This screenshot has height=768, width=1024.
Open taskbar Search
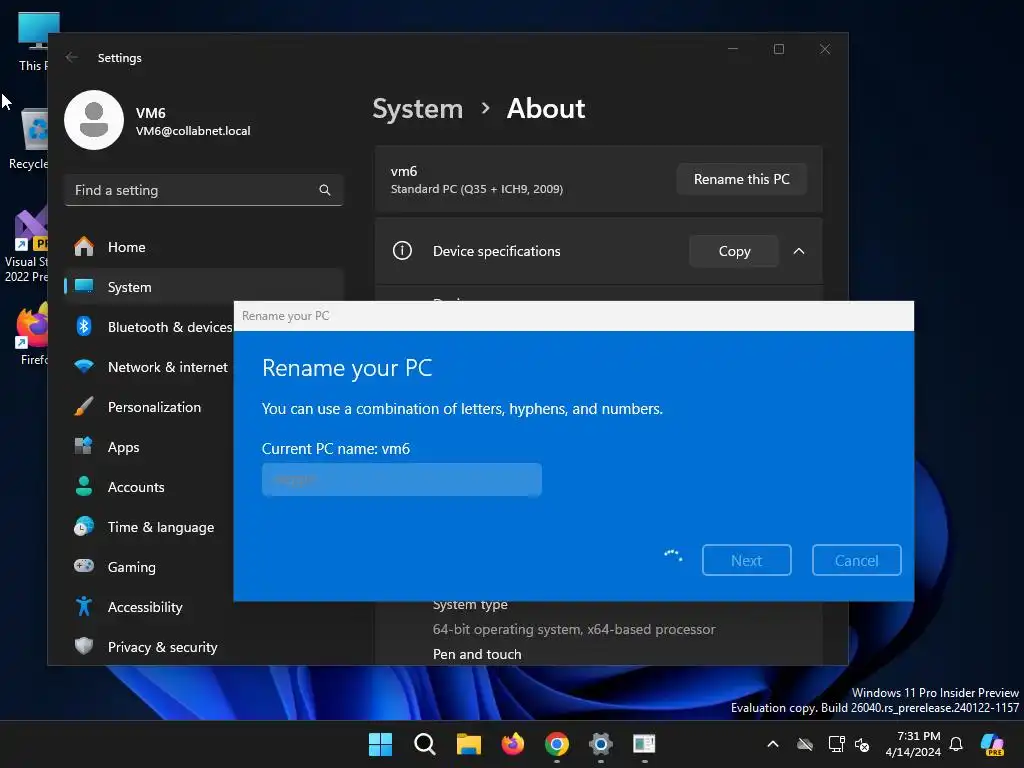point(424,744)
